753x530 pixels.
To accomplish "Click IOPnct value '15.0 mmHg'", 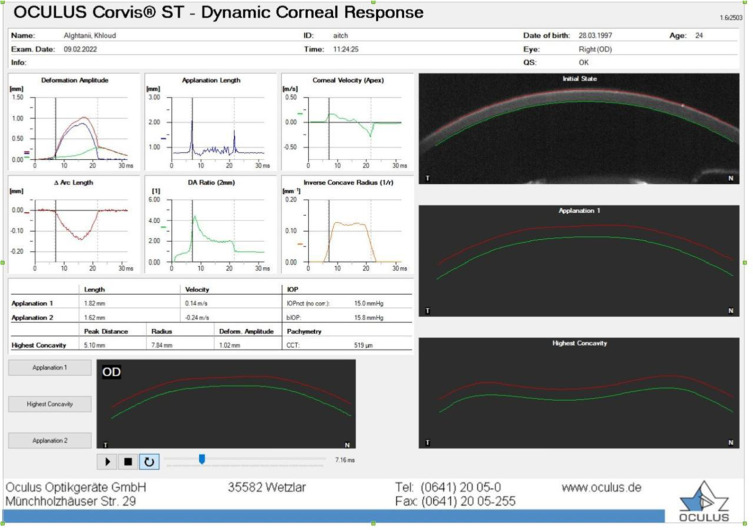I will coord(369,303).
